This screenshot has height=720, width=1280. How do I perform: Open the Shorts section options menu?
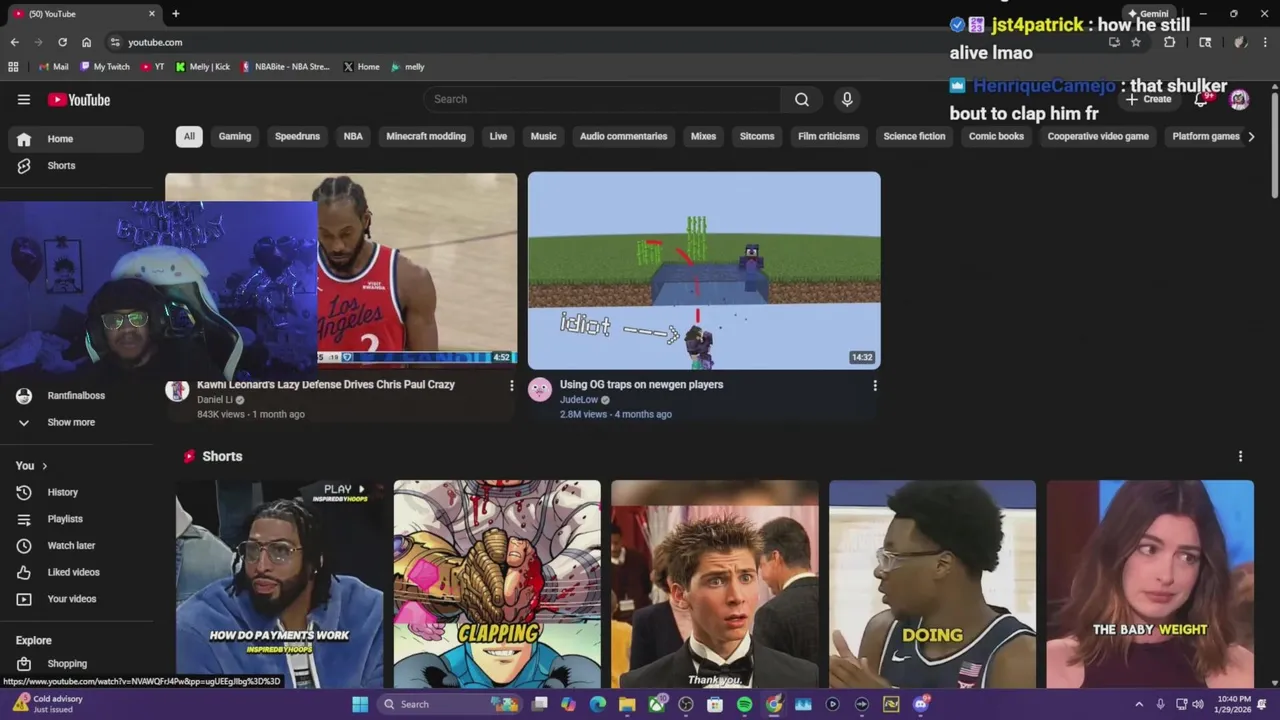(1241, 456)
